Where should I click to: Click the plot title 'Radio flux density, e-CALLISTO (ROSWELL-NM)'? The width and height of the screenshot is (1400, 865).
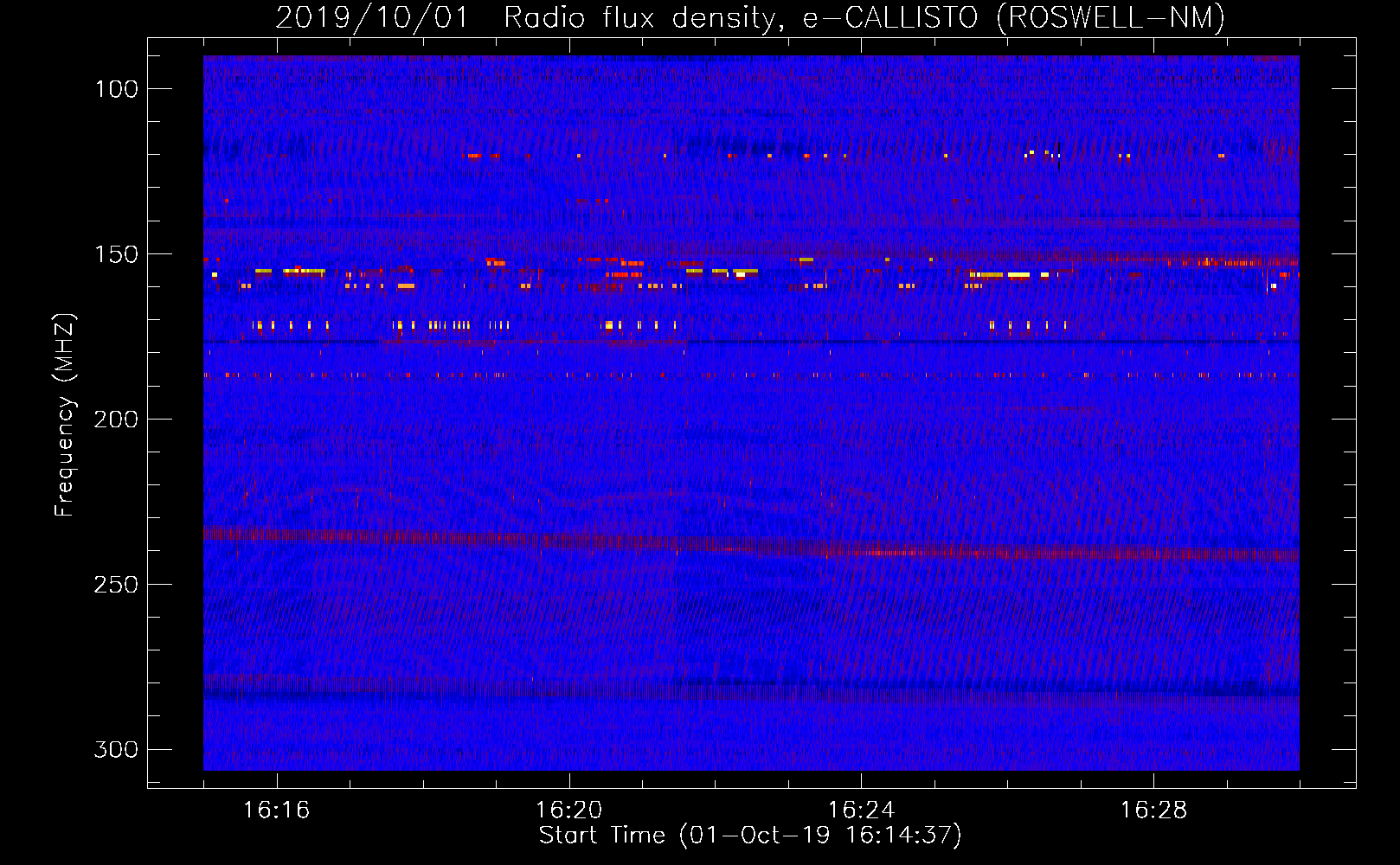coord(864,17)
